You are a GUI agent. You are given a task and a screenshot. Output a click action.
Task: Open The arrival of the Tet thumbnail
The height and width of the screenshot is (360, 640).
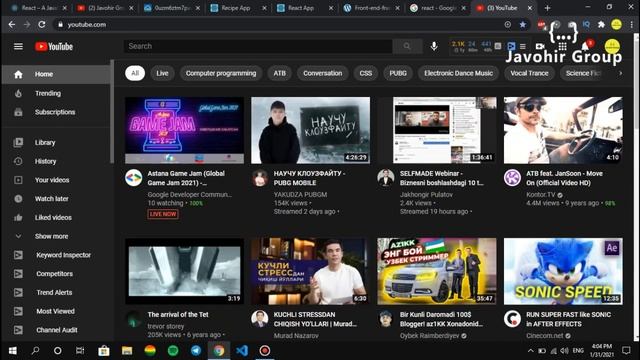click(184, 271)
